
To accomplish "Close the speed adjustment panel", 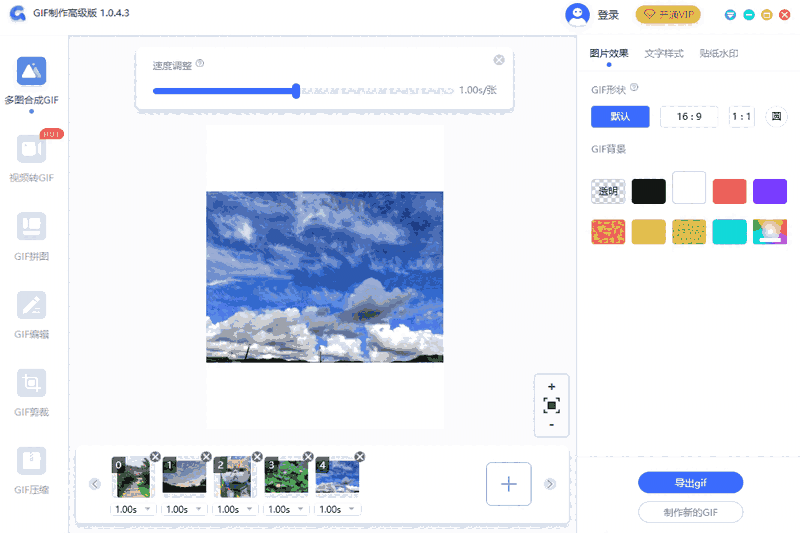I will [x=499, y=60].
